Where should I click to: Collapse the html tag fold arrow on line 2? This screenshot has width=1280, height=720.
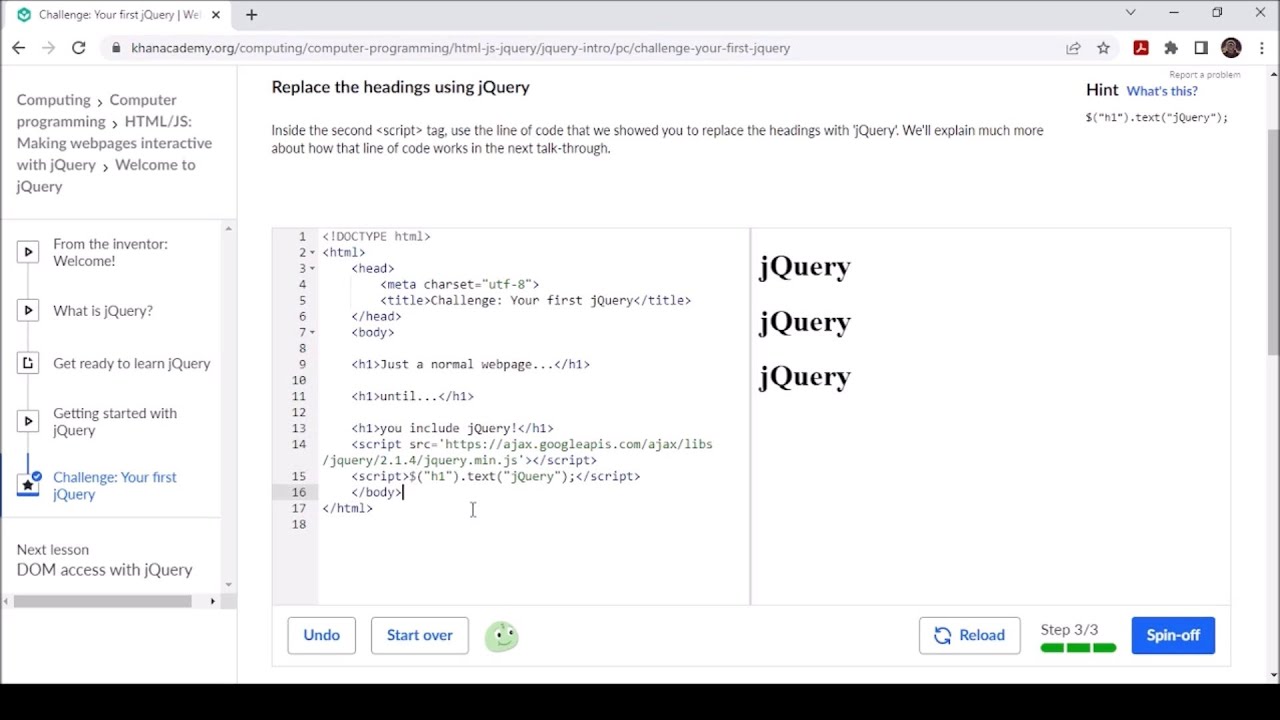pos(312,252)
